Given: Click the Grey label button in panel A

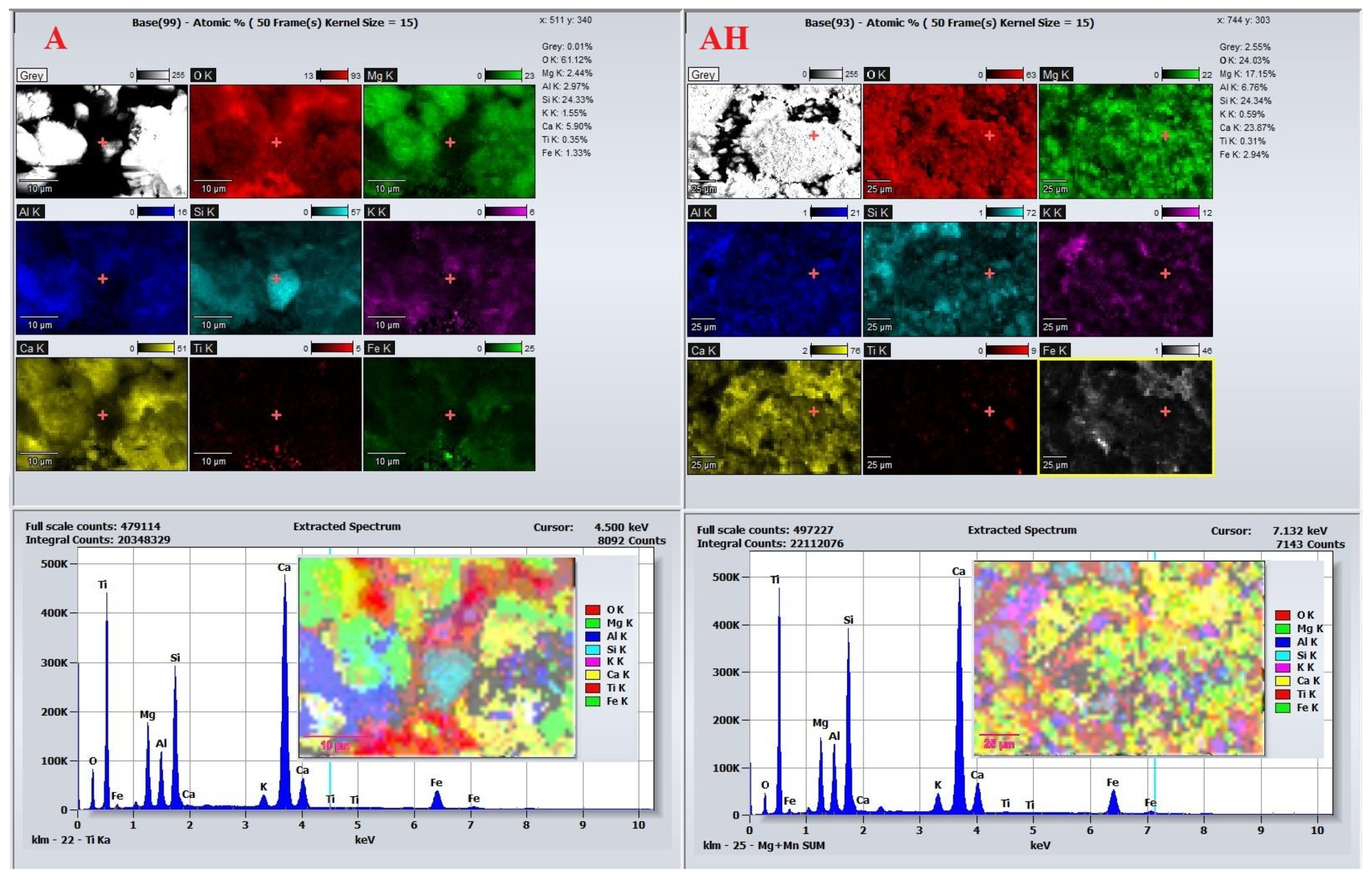Looking at the screenshot, I should [32, 75].
